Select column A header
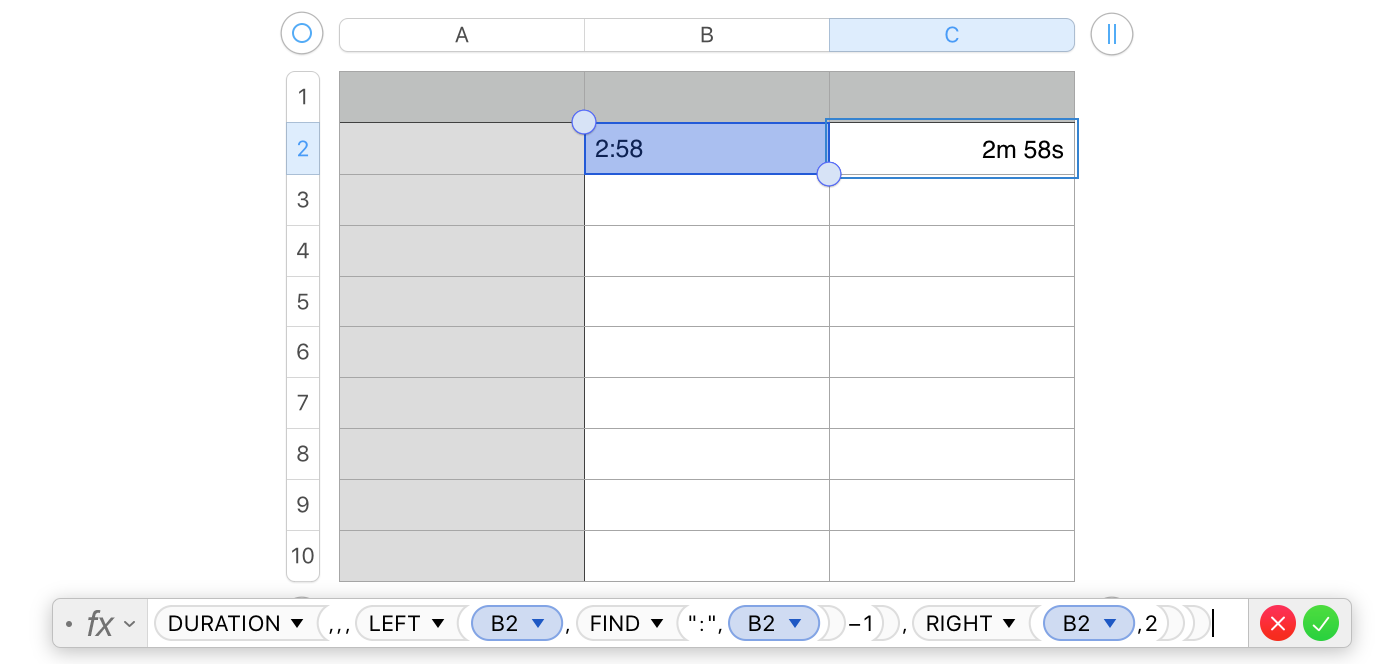This screenshot has width=1378, height=664. (462, 35)
